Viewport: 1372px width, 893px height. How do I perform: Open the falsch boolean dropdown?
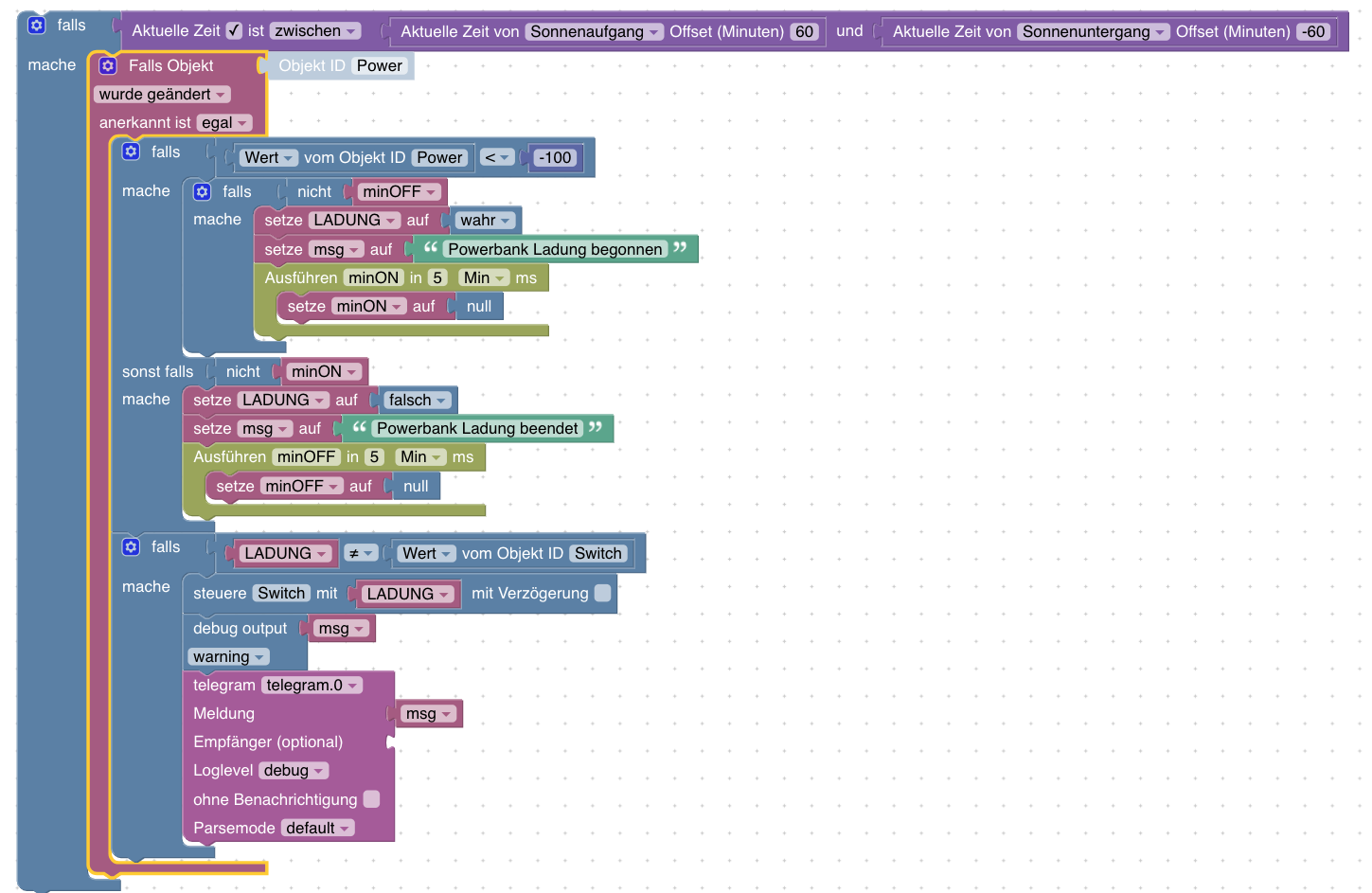[417, 400]
